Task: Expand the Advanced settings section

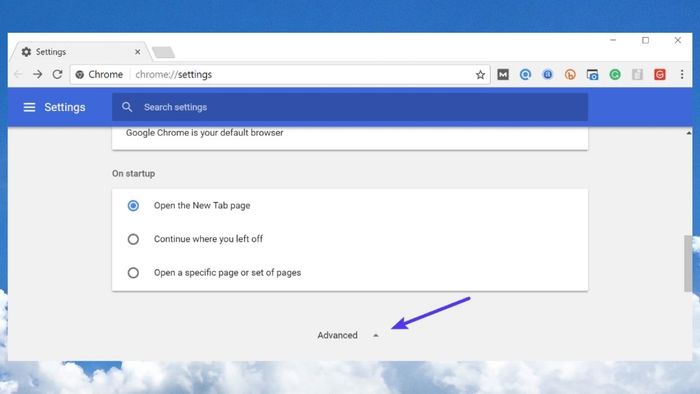Action: [348, 335]
